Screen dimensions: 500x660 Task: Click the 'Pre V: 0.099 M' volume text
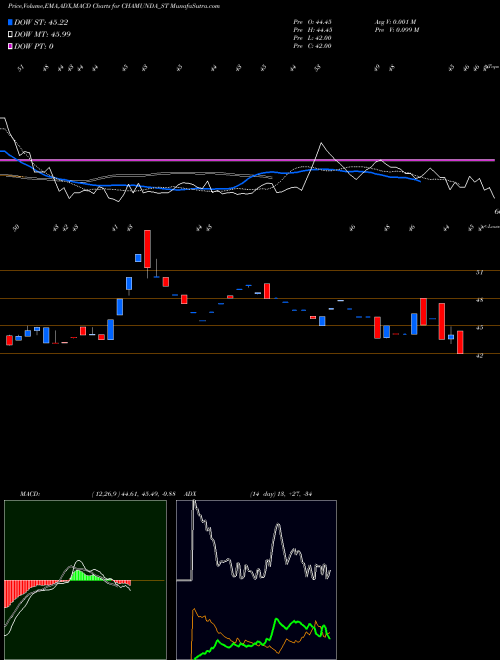397,30
